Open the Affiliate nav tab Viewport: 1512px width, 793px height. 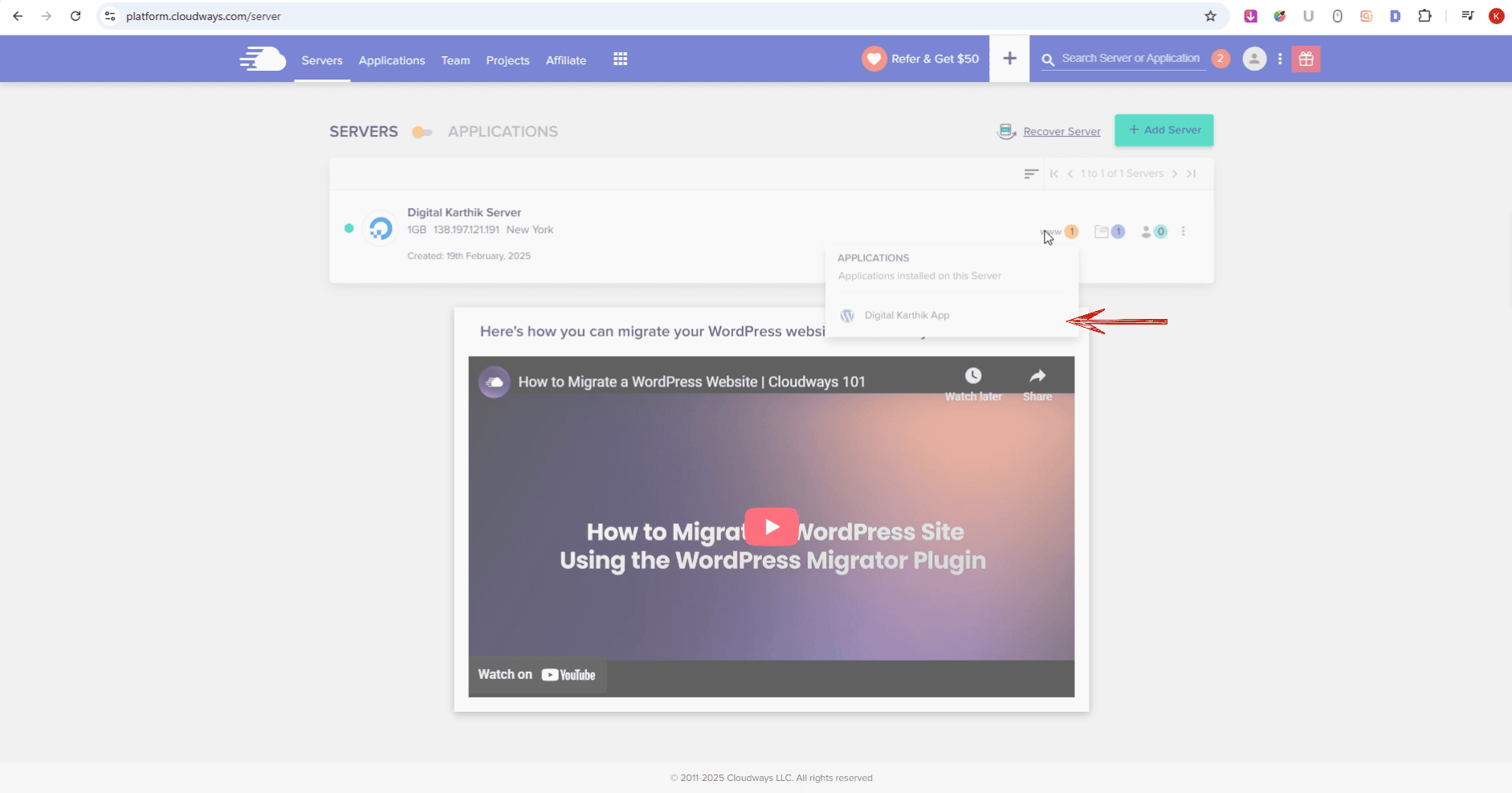tap(566, 60)
